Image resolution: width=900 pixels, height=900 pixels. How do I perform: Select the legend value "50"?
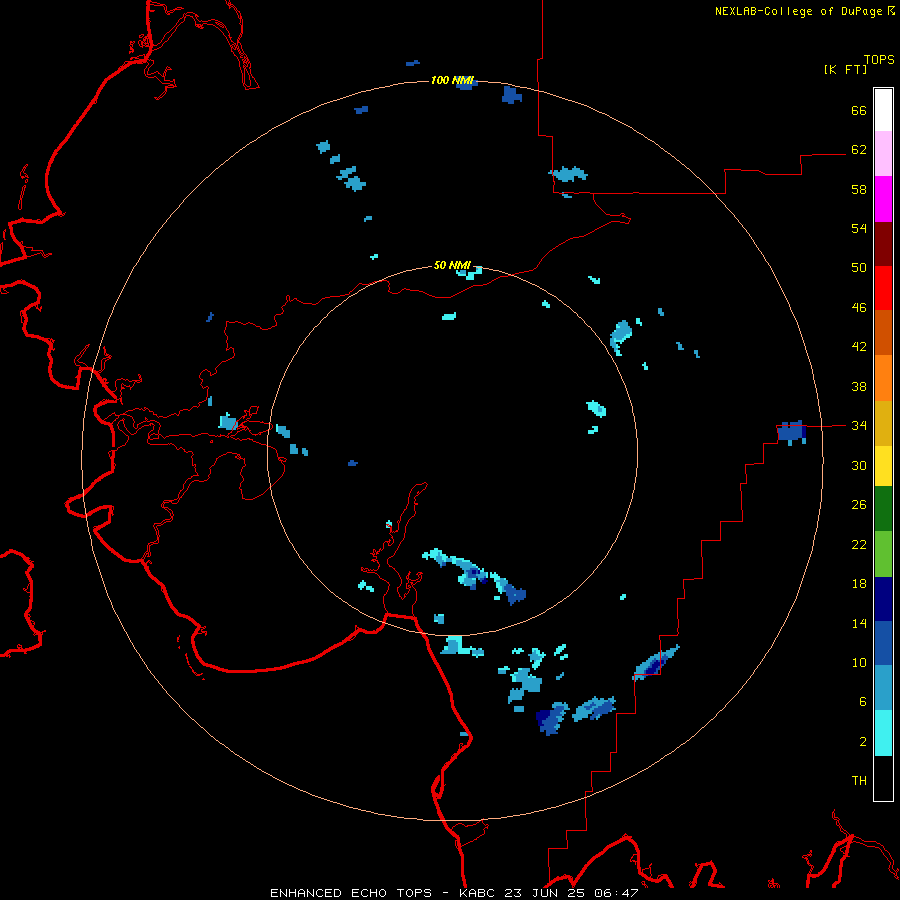[859, 268]
